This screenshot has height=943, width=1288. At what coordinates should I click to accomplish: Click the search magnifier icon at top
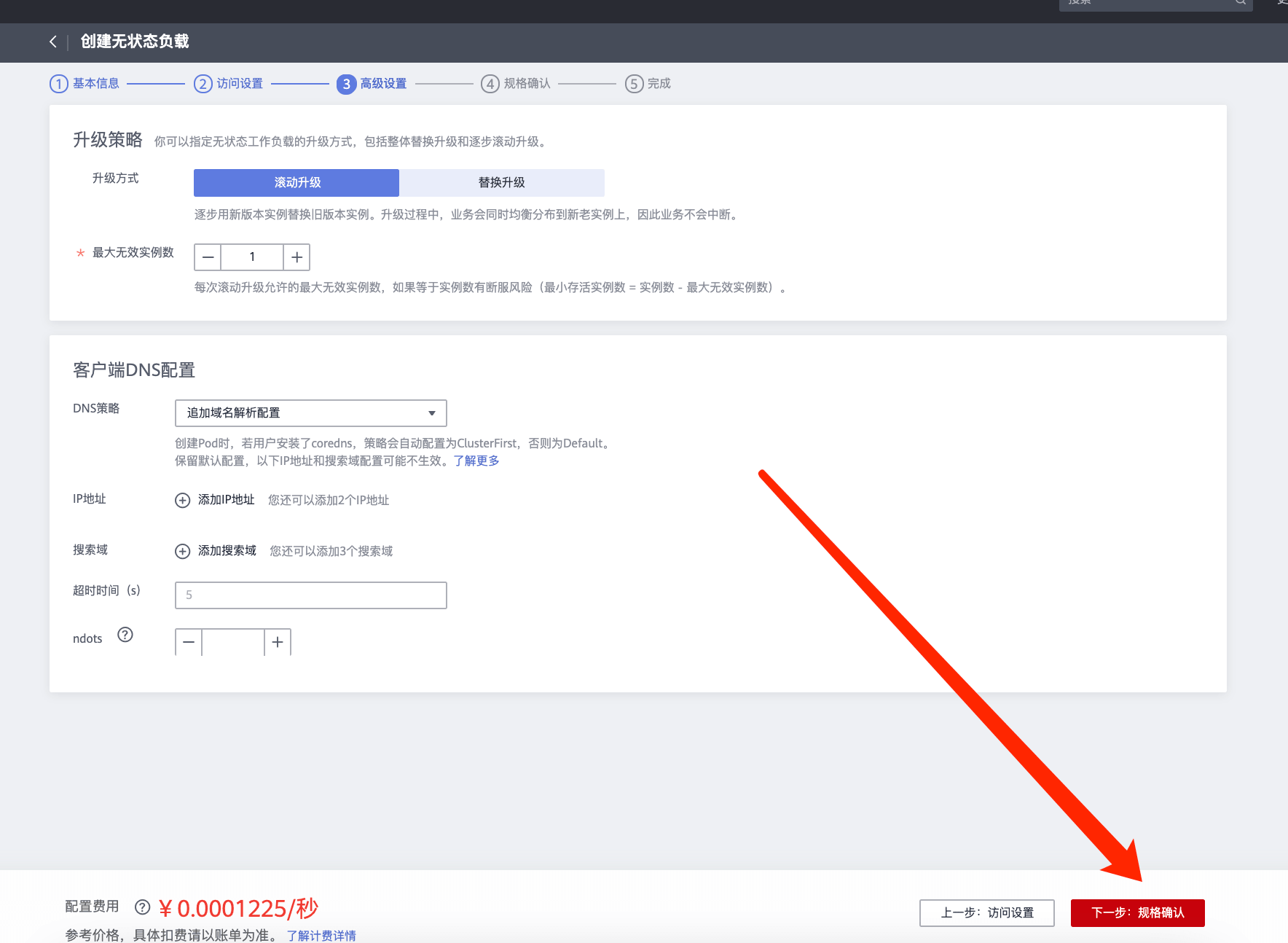click(1240, 3)
